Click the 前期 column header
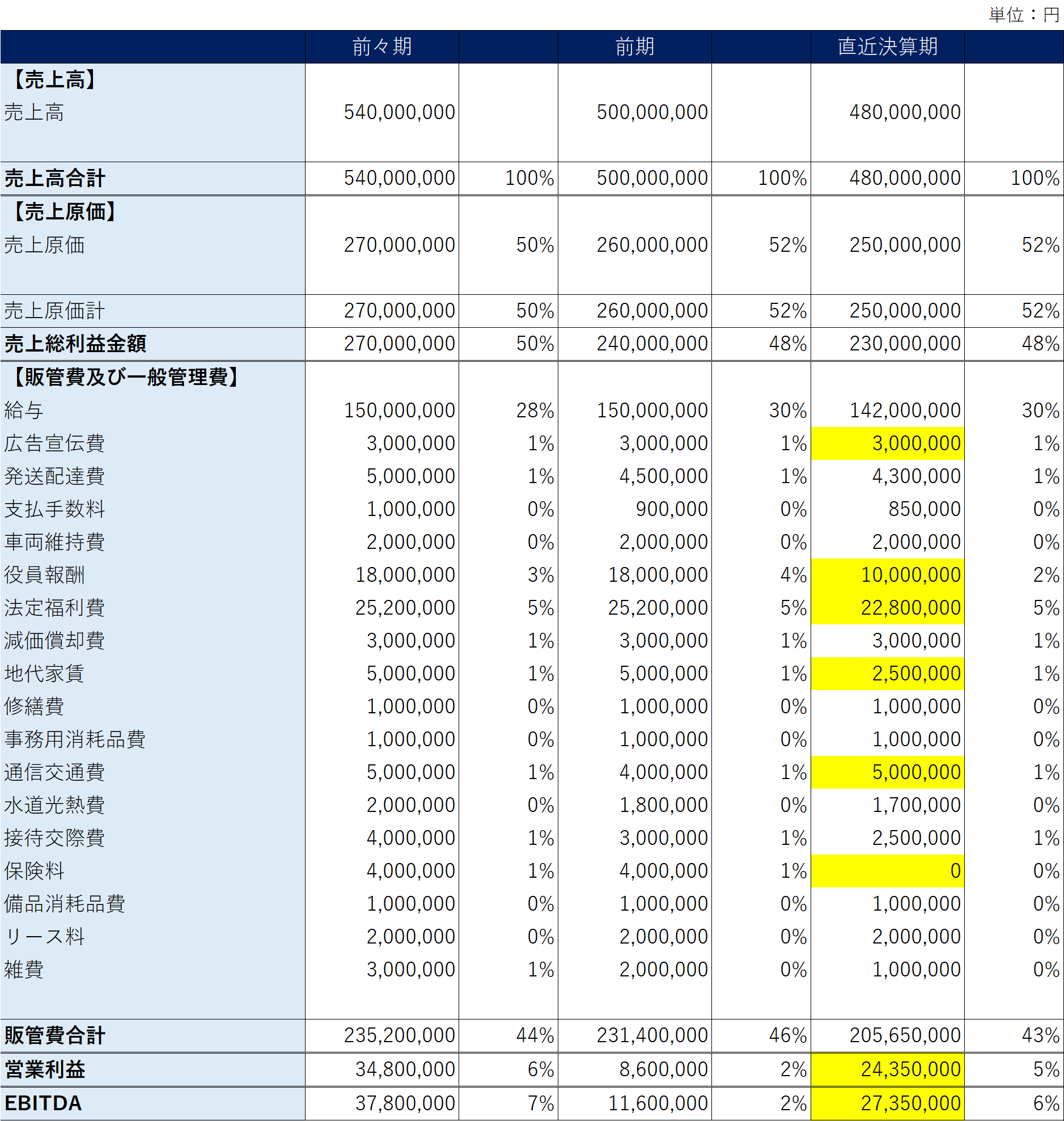The image size is (1064, 1121). [x=634, y=46]
